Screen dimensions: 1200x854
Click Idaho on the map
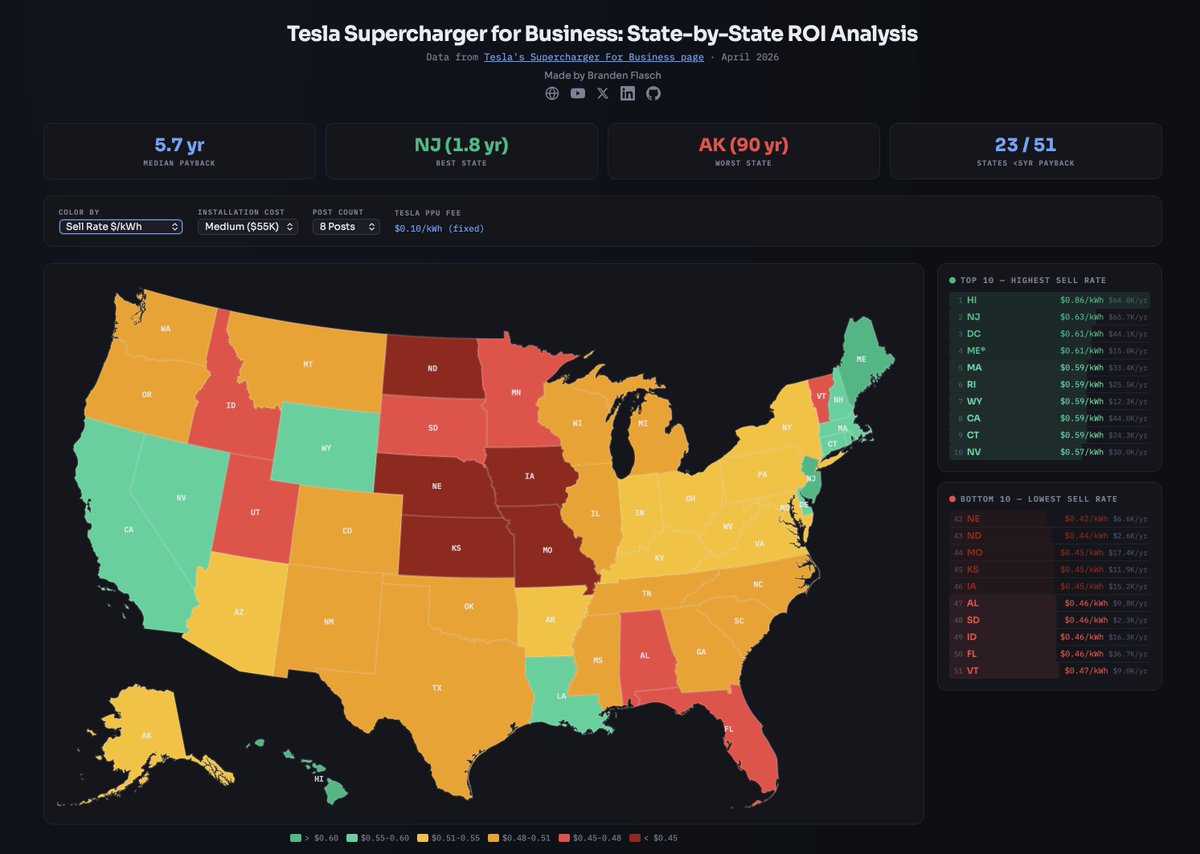pos(230,405)
